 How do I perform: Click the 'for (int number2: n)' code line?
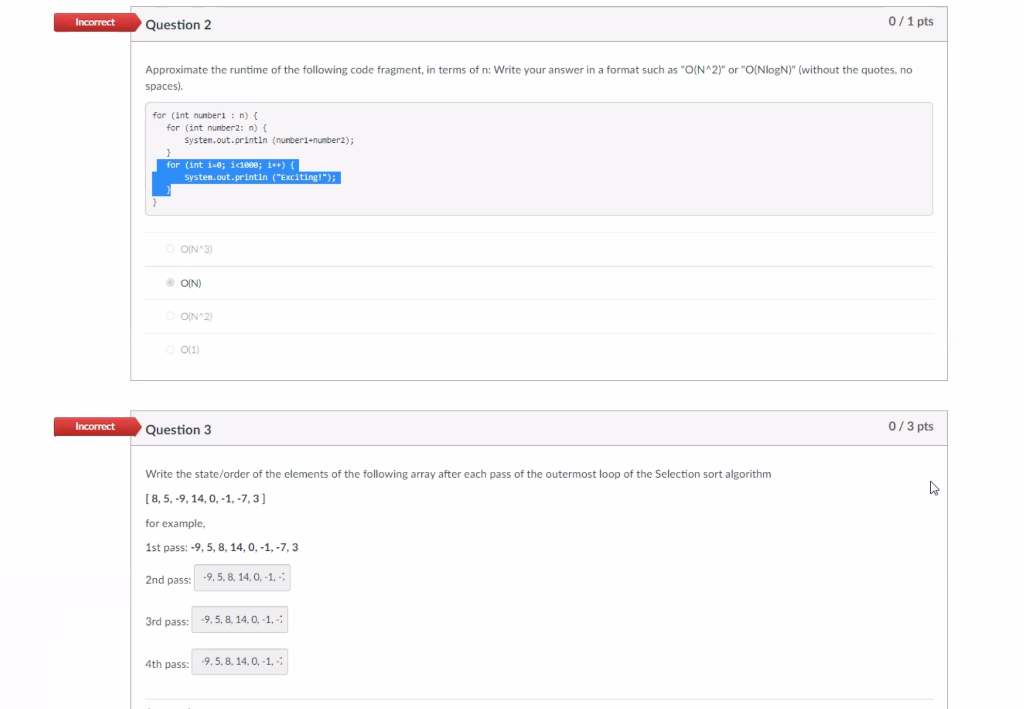click(x=217, y=128)
